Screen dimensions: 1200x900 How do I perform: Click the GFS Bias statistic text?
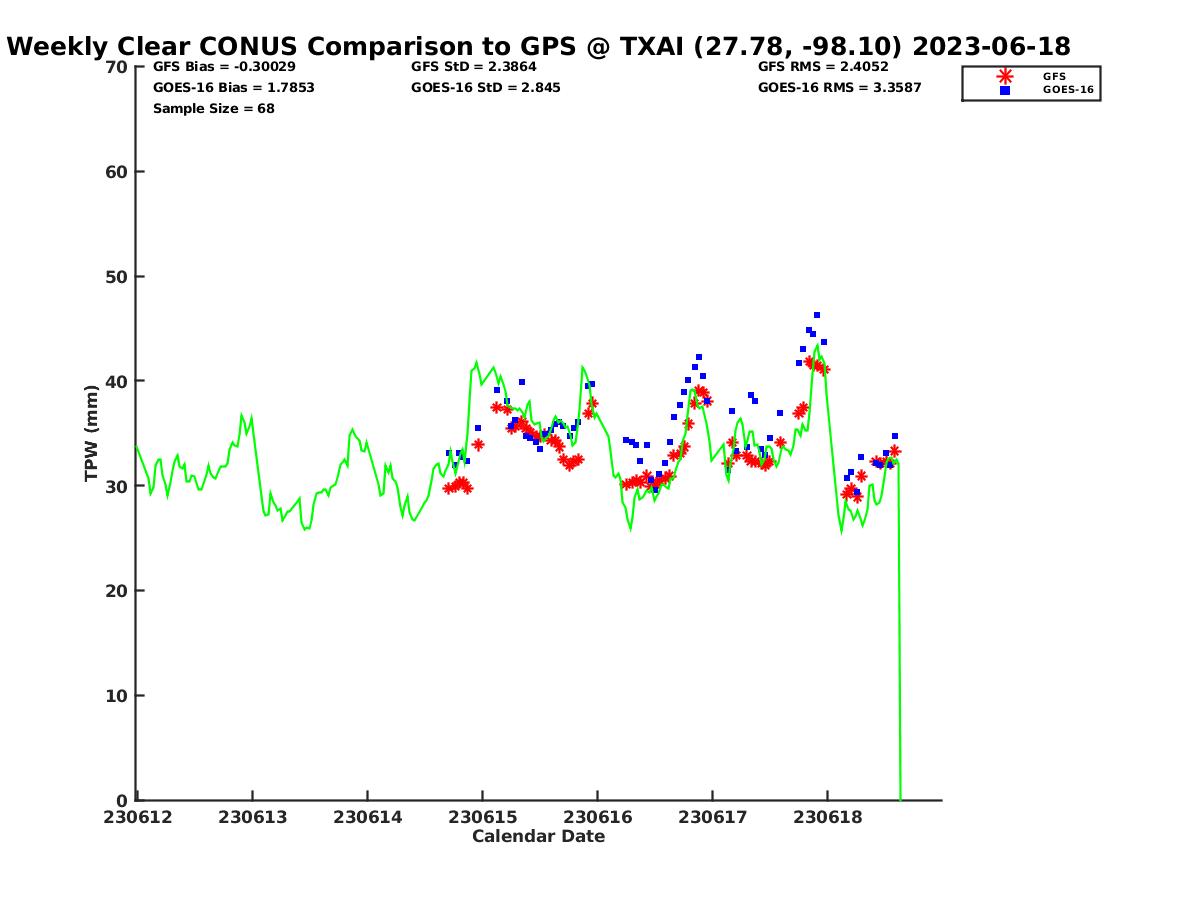click(x=224, y=67)
